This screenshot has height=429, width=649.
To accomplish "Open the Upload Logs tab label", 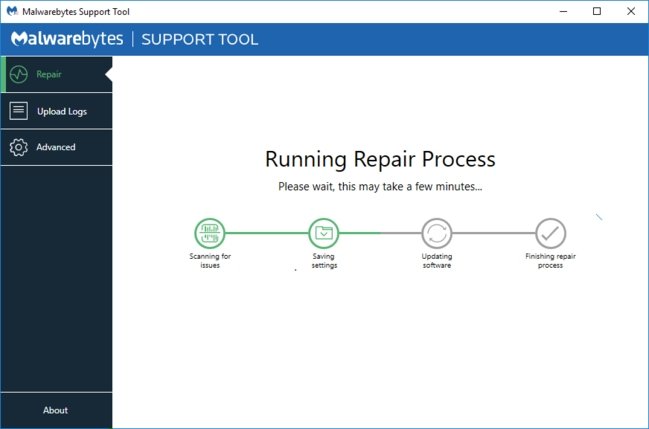I will point(61,111).
